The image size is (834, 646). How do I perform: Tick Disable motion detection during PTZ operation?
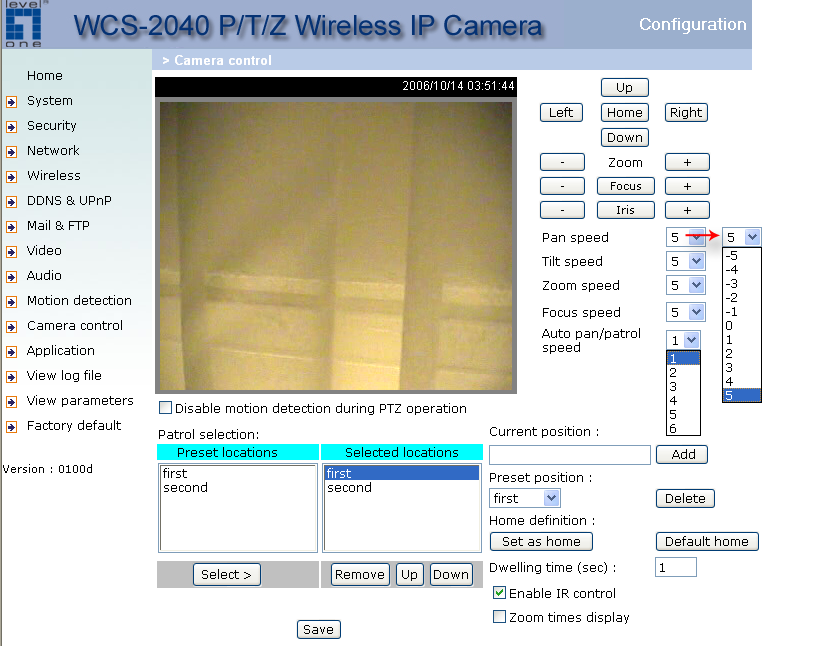(x=165, y=408)
